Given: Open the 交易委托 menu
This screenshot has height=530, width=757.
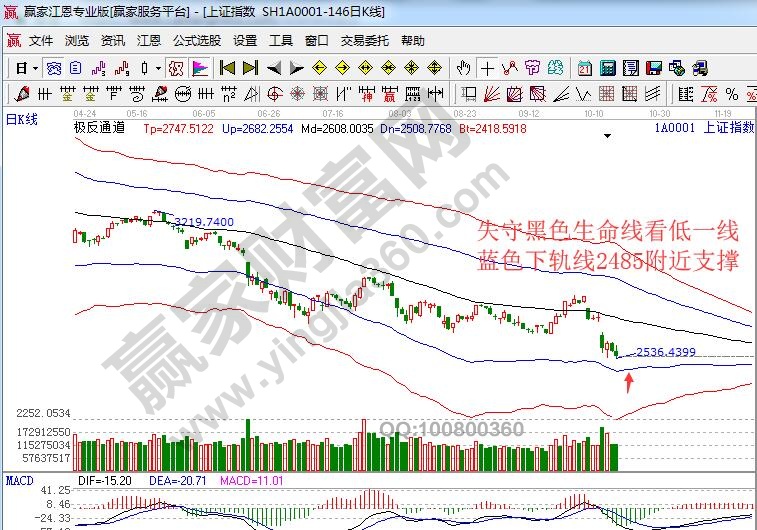Looking at the screenshot, I should coord(365,41).
